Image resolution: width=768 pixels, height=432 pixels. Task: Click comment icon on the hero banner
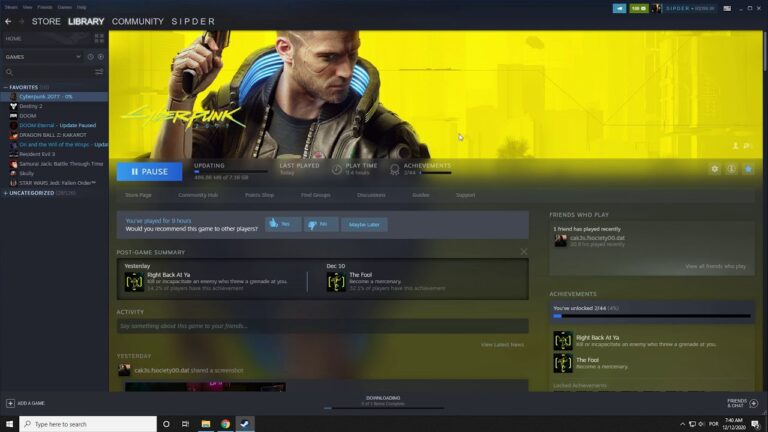pyautogui.click(x=746, y=146)
